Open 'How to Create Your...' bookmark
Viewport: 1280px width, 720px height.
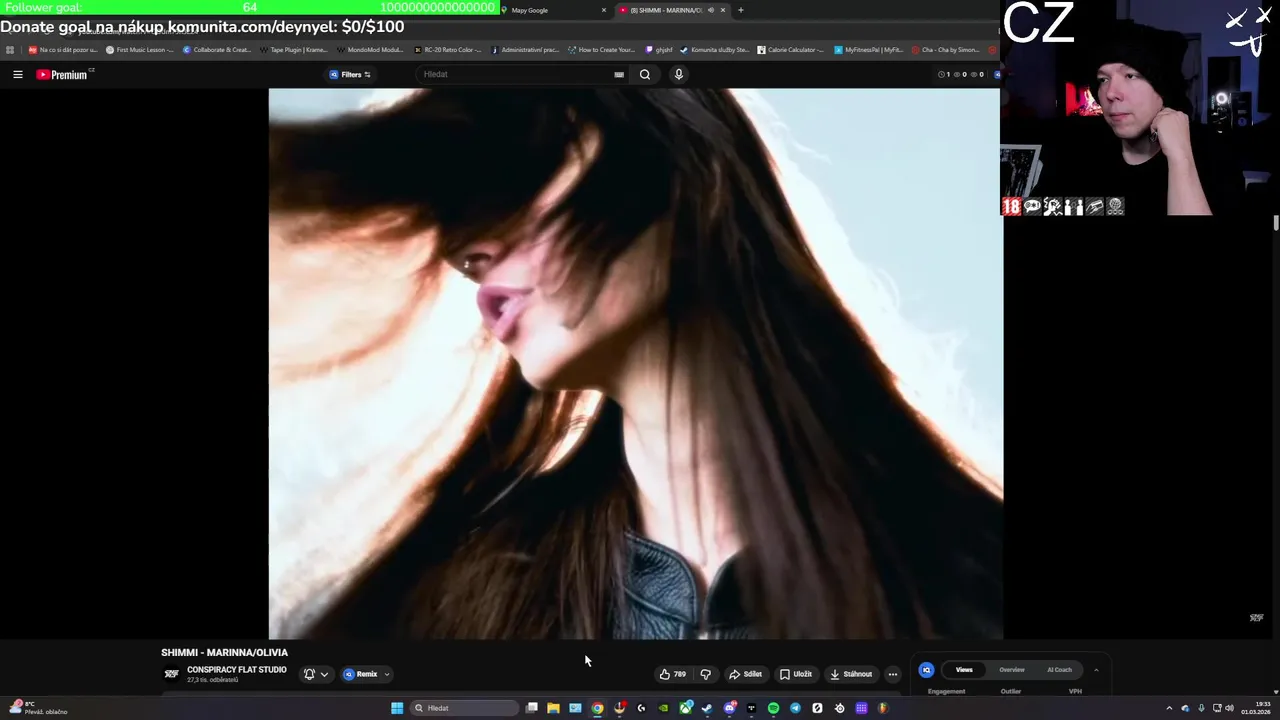coord(601,49)
